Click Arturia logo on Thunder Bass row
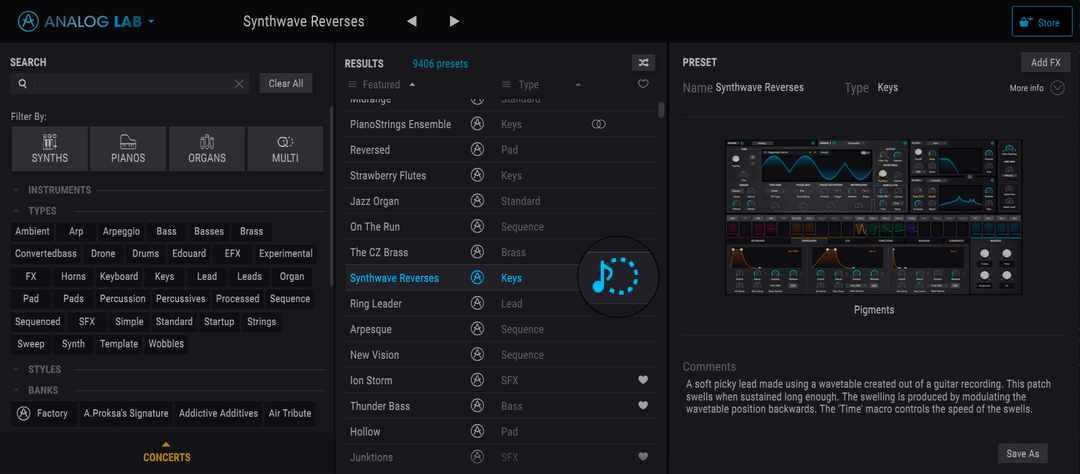 tap(477, 406)
